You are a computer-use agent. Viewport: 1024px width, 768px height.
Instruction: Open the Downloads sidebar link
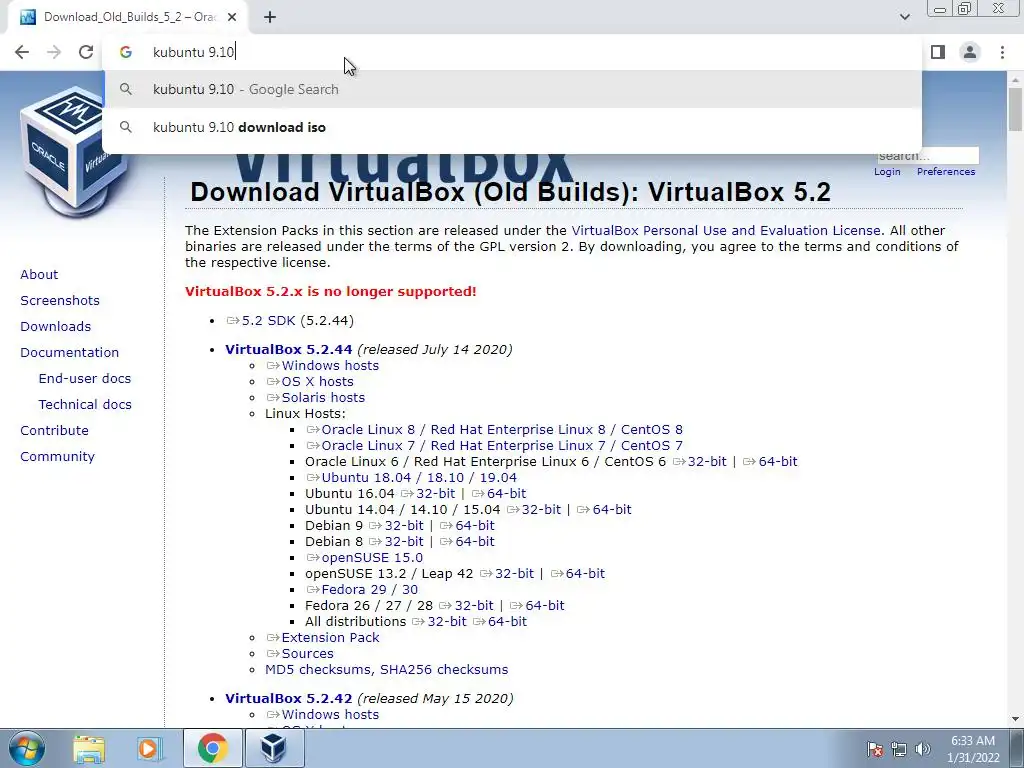click(56, 327)
